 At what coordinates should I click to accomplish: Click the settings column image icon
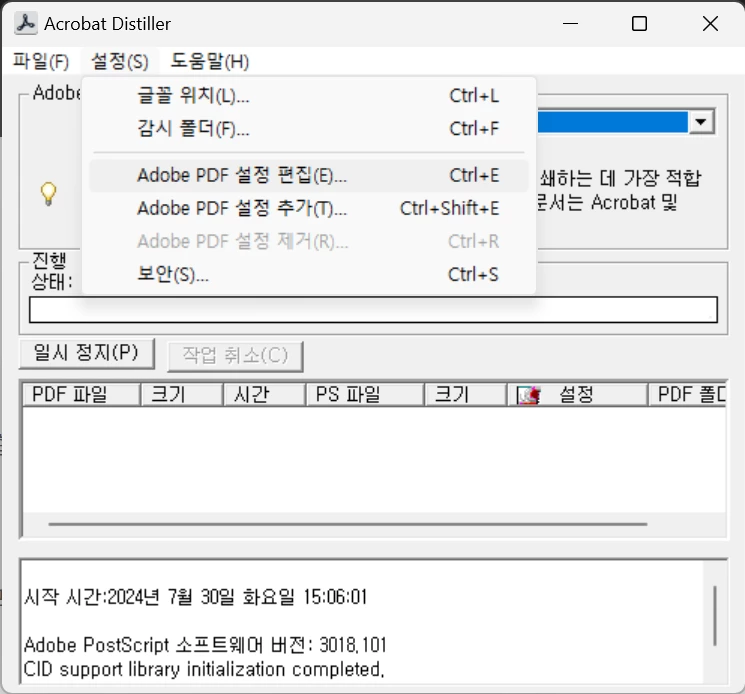point(529,395)
